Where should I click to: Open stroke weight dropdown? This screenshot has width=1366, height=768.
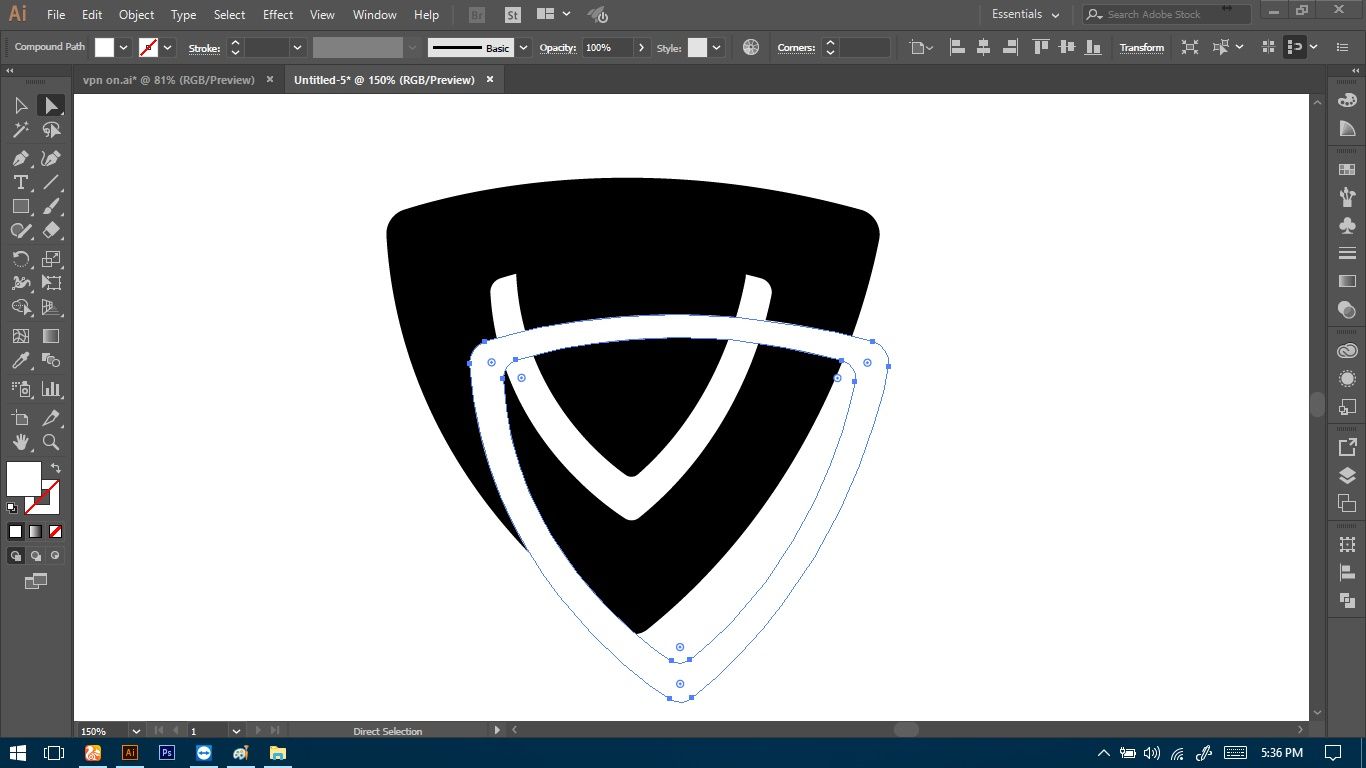click(298, 47)
